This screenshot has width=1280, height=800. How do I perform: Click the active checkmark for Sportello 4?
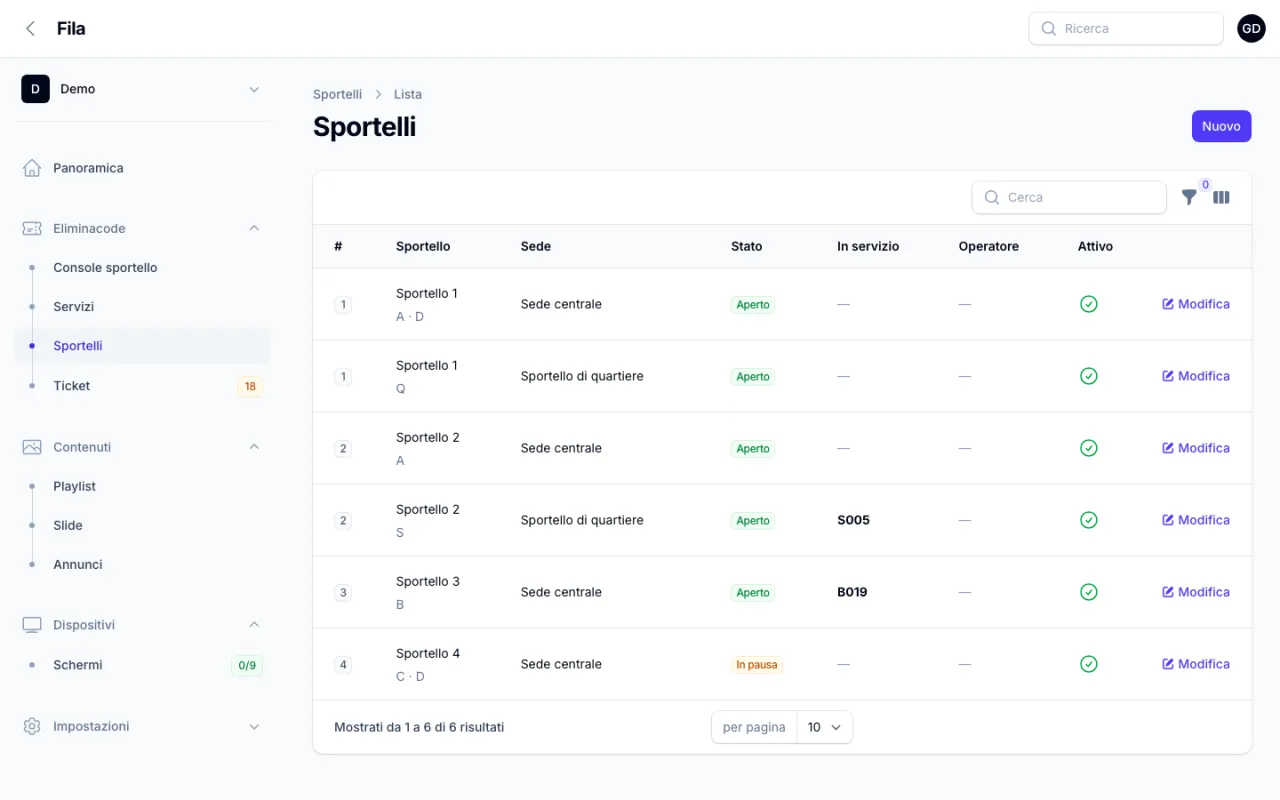tap(1089, 664)
